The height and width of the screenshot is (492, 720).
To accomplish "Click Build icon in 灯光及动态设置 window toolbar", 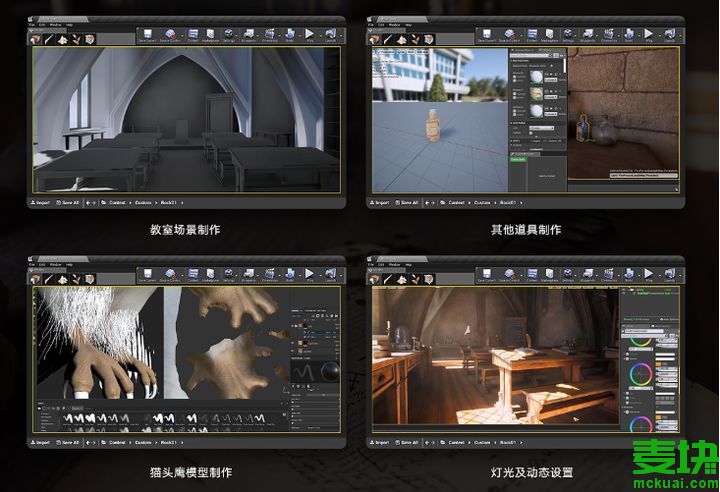I will [629, 275].
